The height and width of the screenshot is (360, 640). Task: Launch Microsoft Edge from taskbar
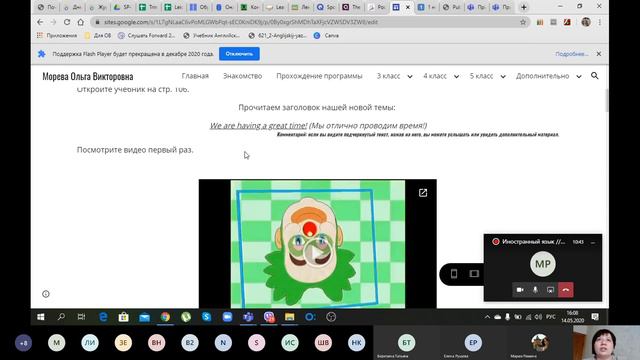point(103,317)
